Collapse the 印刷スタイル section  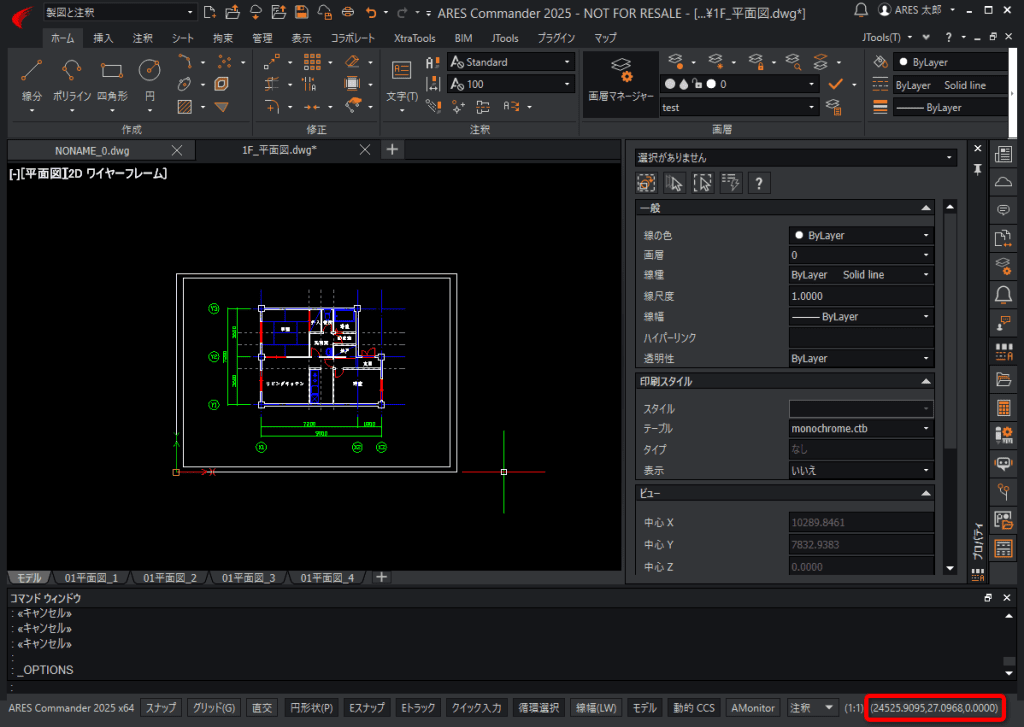pyautogui.click(x=925, y=381)
